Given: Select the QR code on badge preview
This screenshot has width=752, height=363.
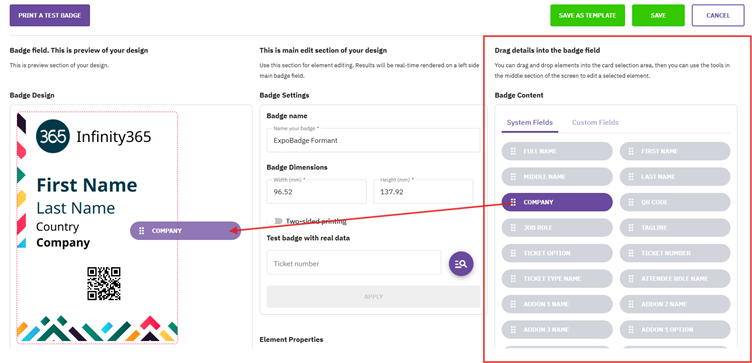Looking at the screenshot, I should 104,283.
